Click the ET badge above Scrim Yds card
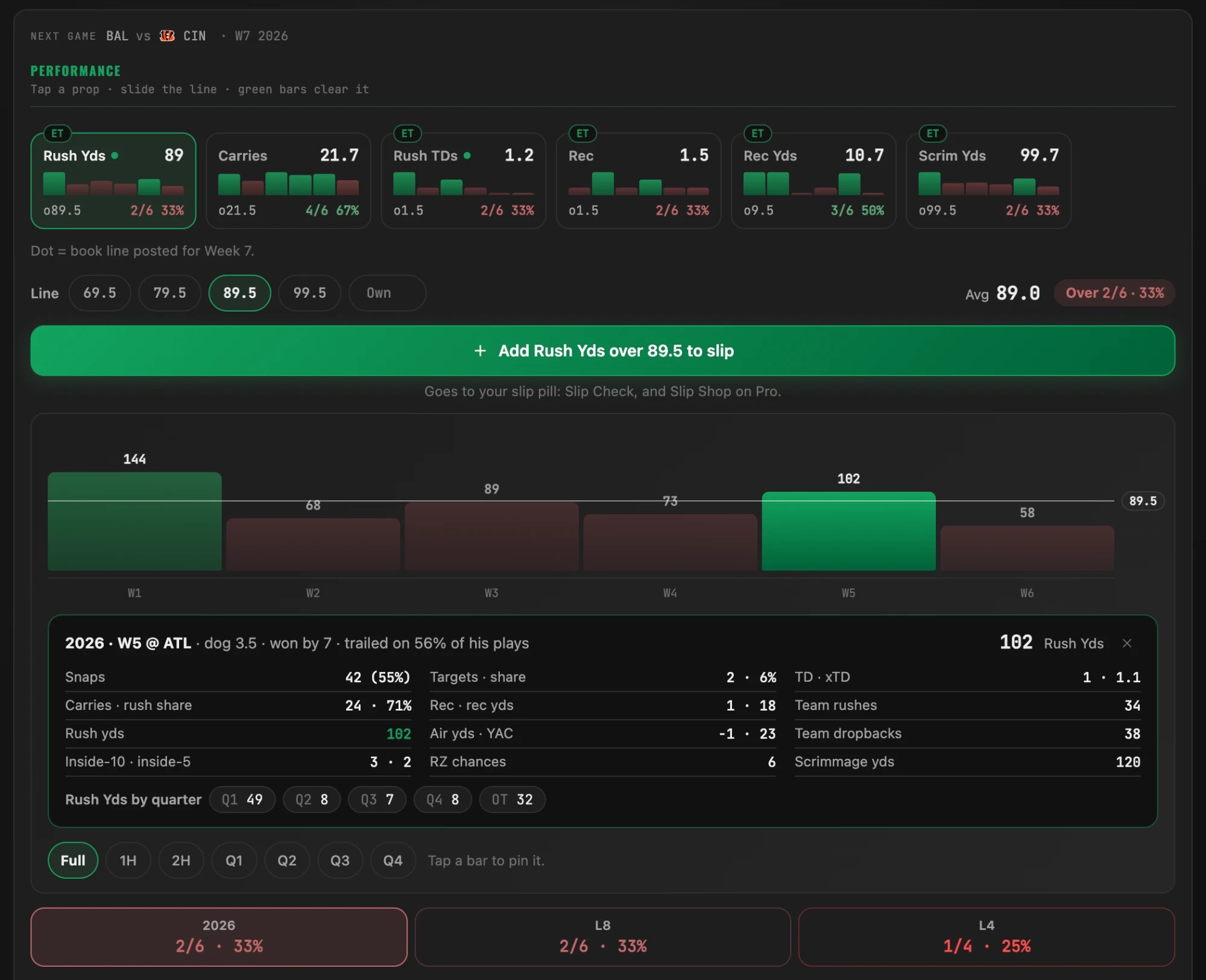The image size is (1206, 980). [x=933, y=133]
